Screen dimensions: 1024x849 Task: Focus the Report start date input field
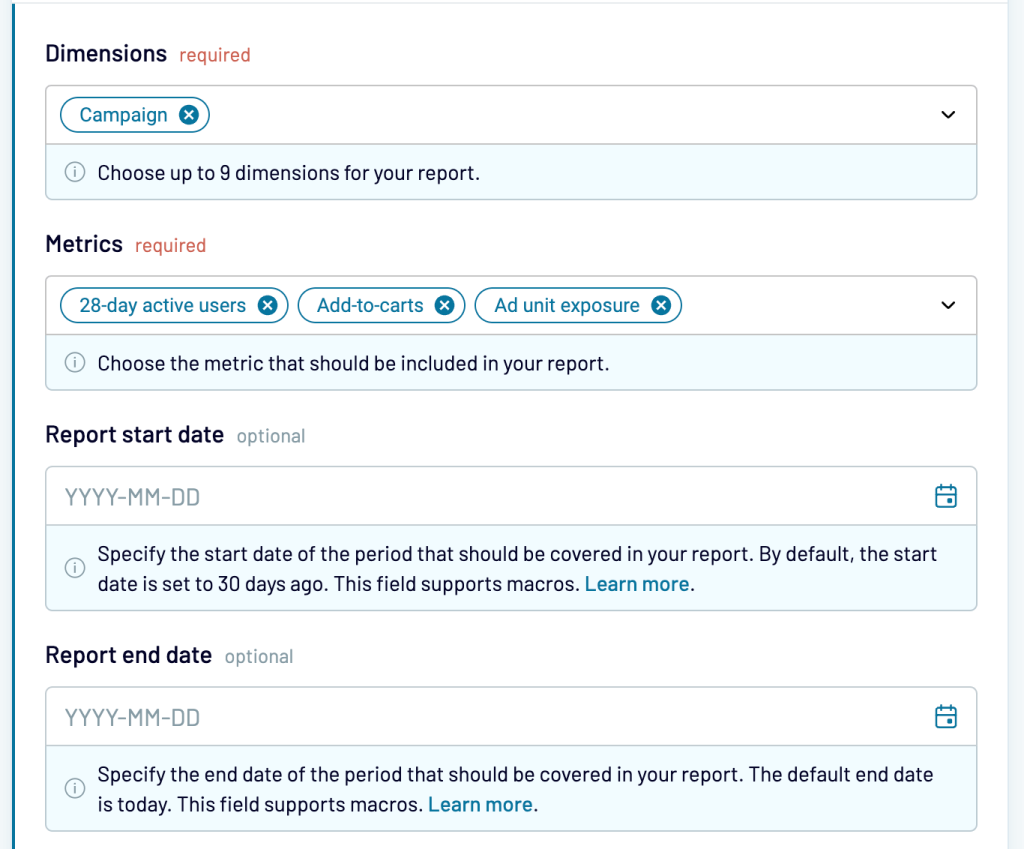[x=480, y=497]
